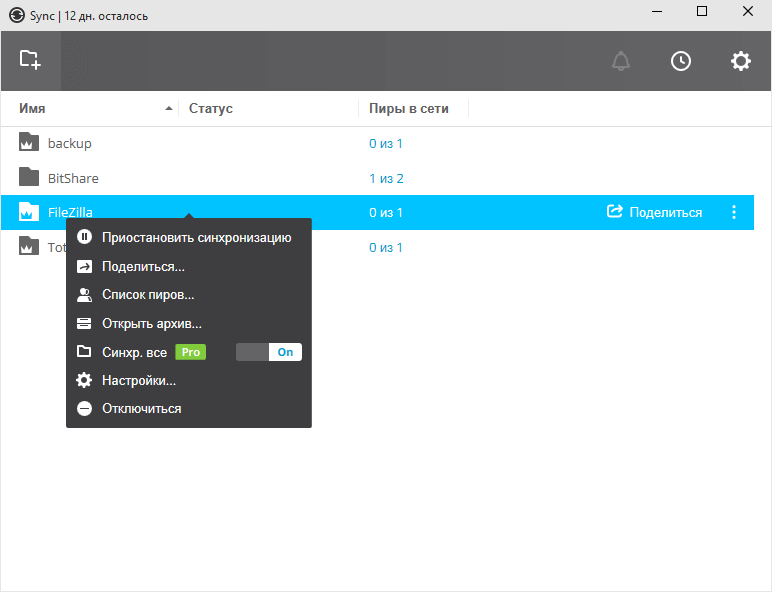Image resolution: width=772 pixels, height=592 pixels.
Task: Choose Поделиться... in context menu
Action: coord(143,266)
